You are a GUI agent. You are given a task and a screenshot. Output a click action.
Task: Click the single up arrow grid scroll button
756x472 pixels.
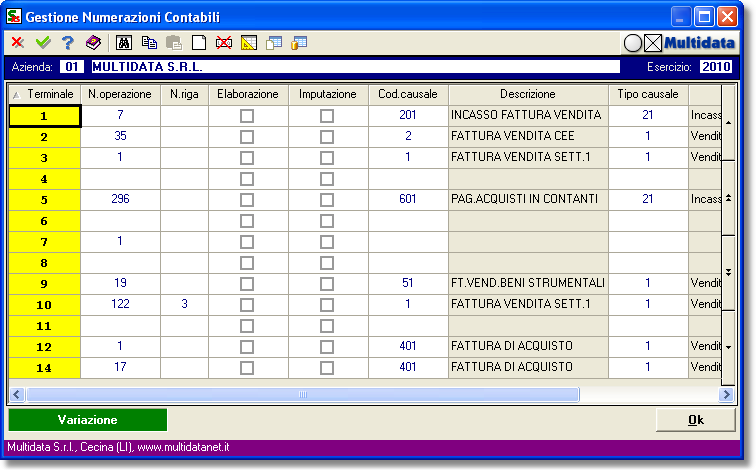[x=728, y=122]
